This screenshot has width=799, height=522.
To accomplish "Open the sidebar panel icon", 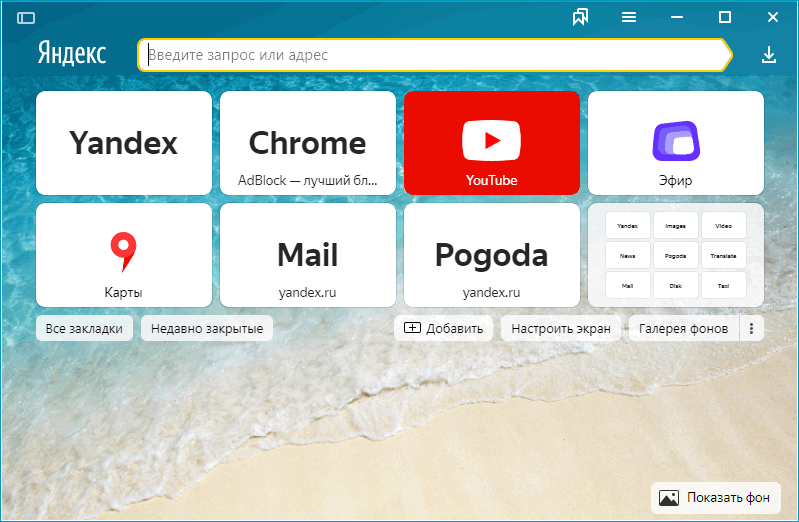I will pyautogui.click(x=26, y=17).
